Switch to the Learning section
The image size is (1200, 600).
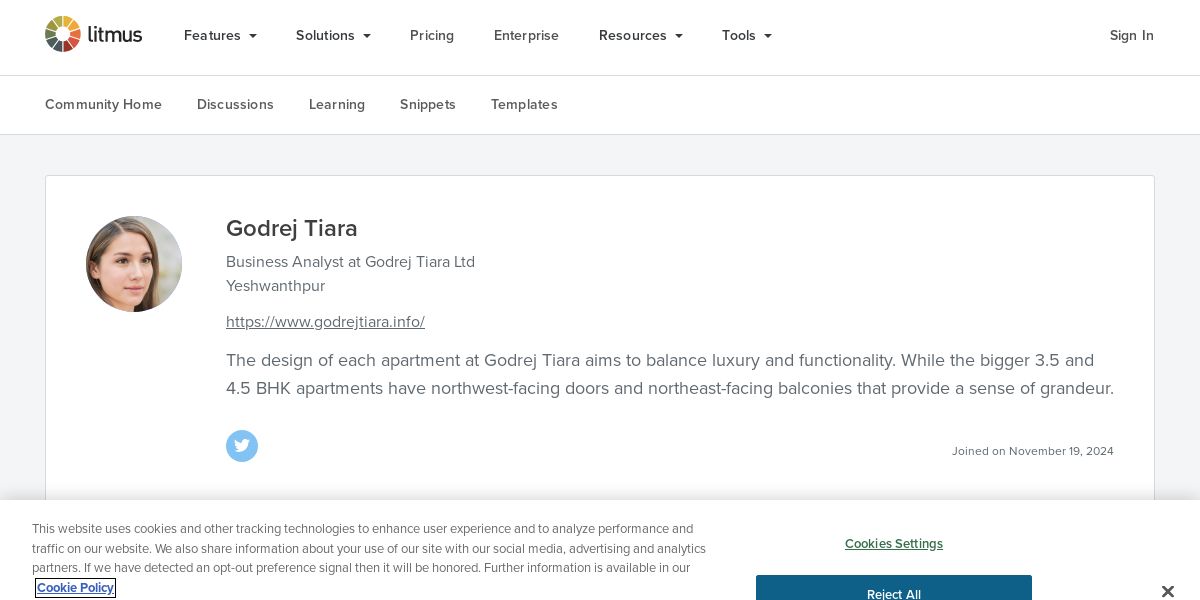pos(337,104)
